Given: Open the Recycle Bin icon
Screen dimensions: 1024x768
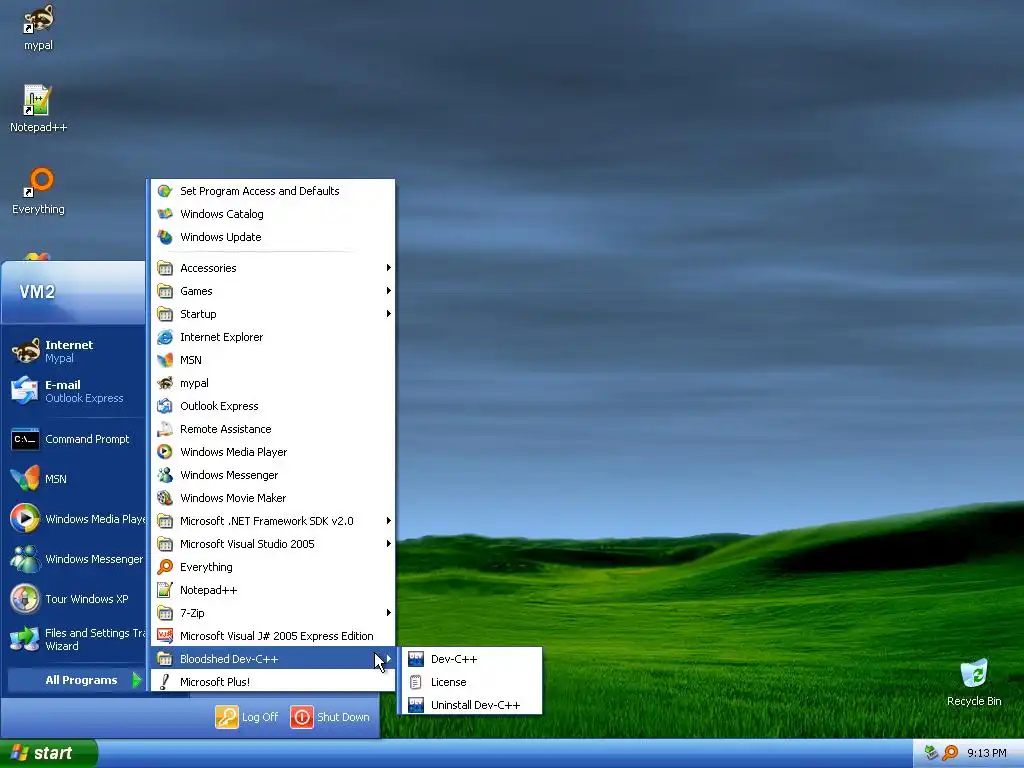Looking at the screenshot, I should pos(974,674).
